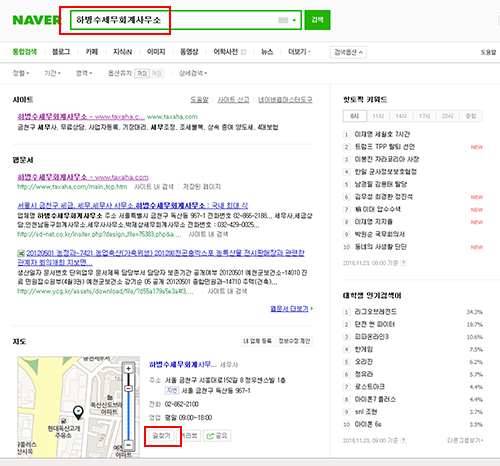Open the 이미지 tab

(156, 52)
